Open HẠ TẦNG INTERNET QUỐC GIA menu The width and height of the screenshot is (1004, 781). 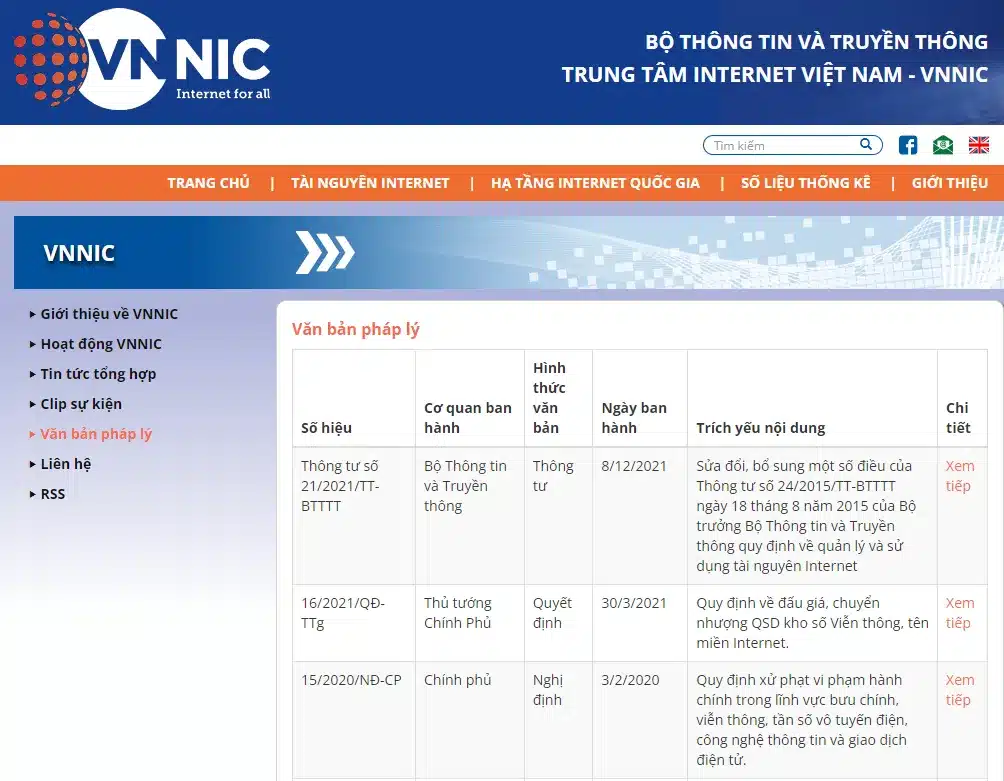(595, 183)
